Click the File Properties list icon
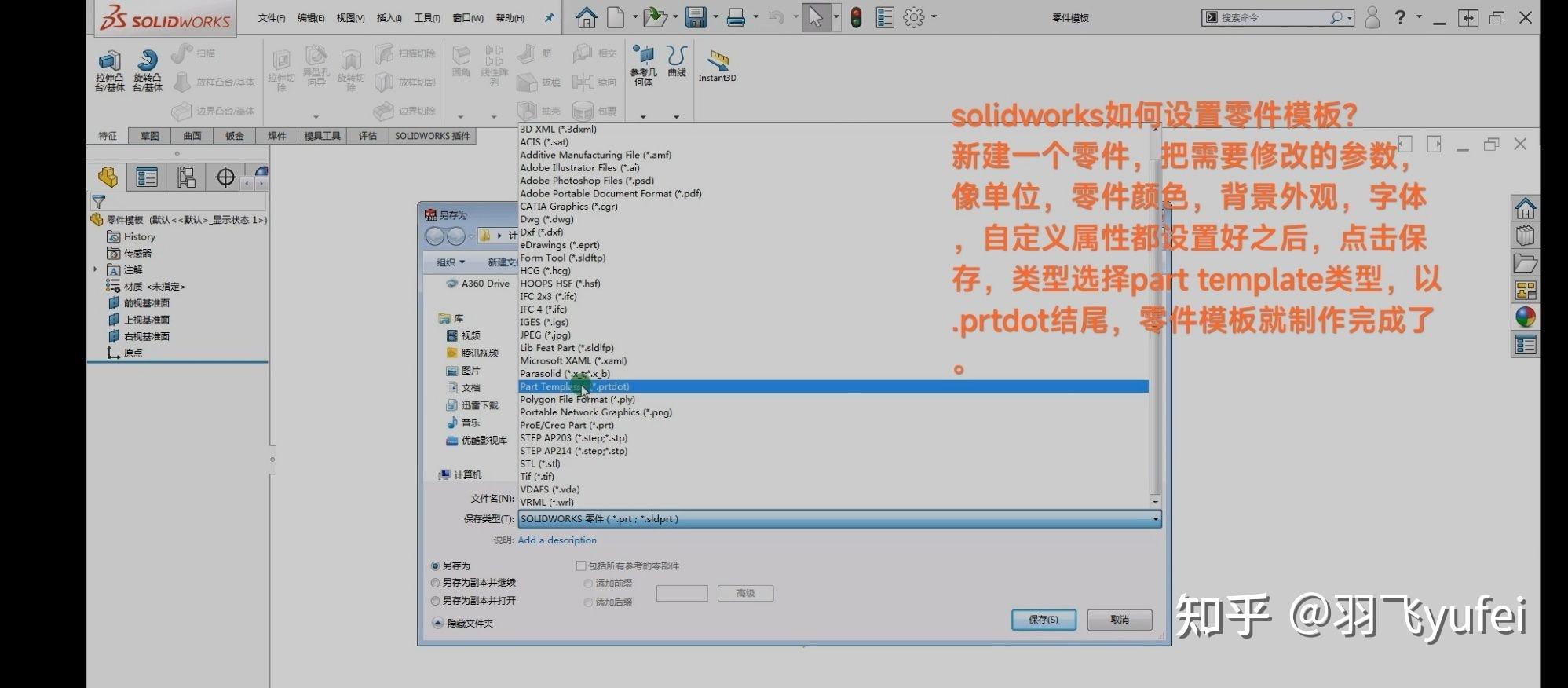The width and height of the screenshot is (1568, 688). pos(885,17)
